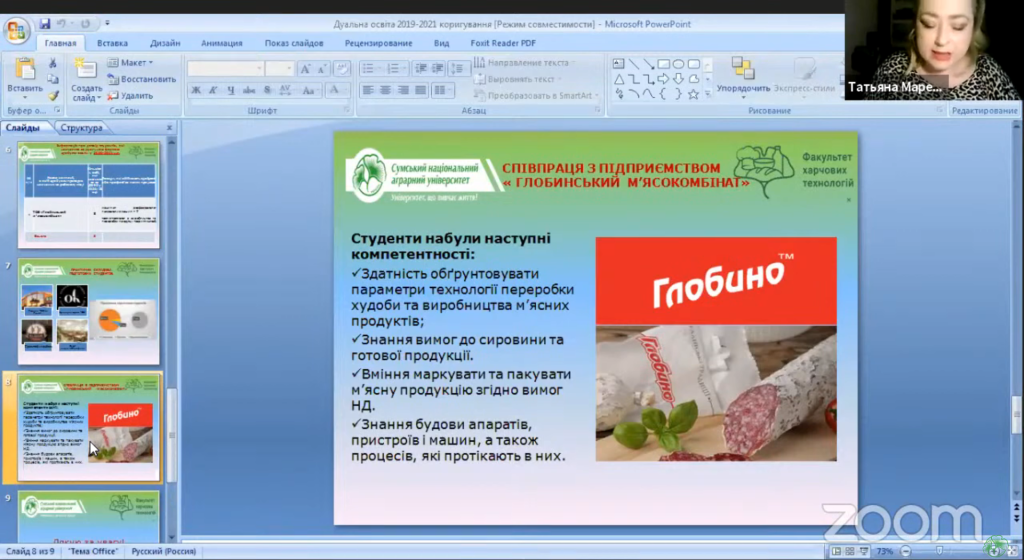
Task: Save the presentation via quick access toolbar
Action: click(45, 23)
